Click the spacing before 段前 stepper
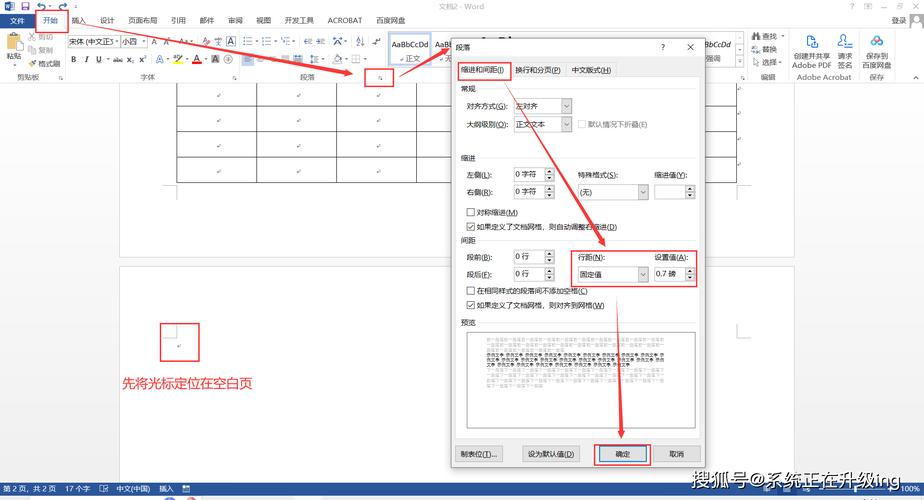This screenshot has height=500, width=924. (x=549, y=256)
